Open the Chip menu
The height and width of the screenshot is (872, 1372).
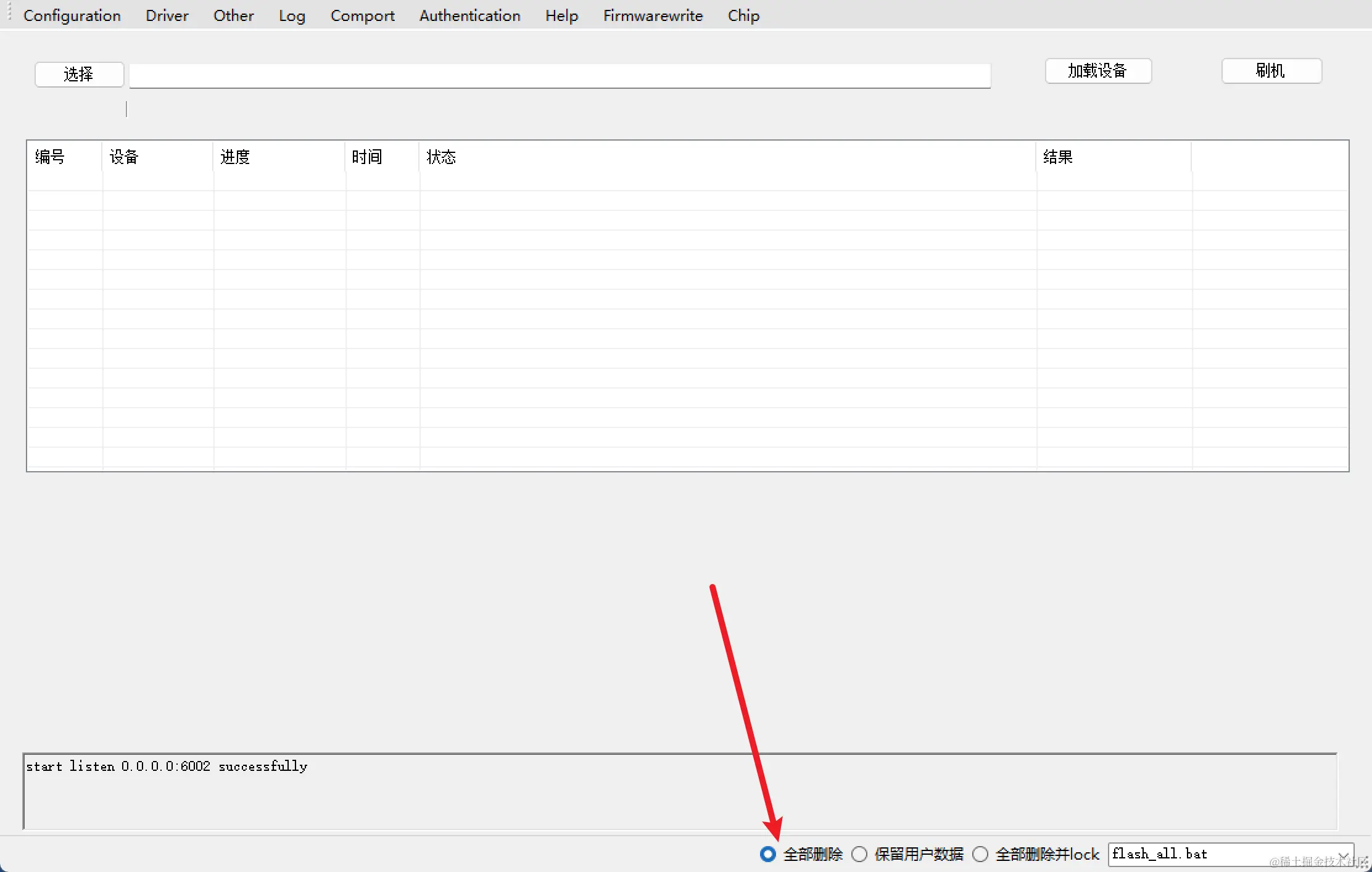click(x=743, y=15)
